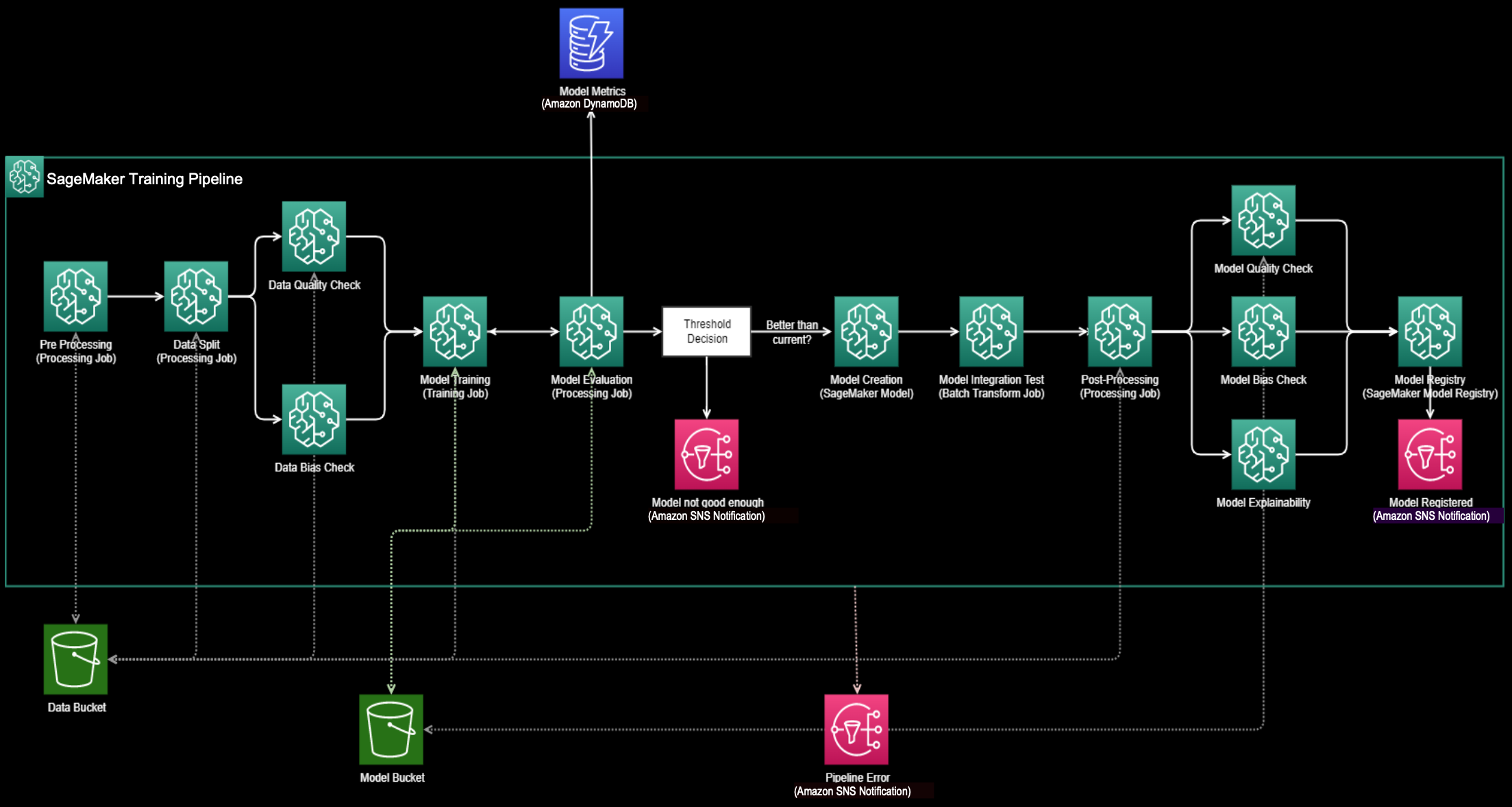
Task: Click the Data Split processing job icon
Action: 196,296
